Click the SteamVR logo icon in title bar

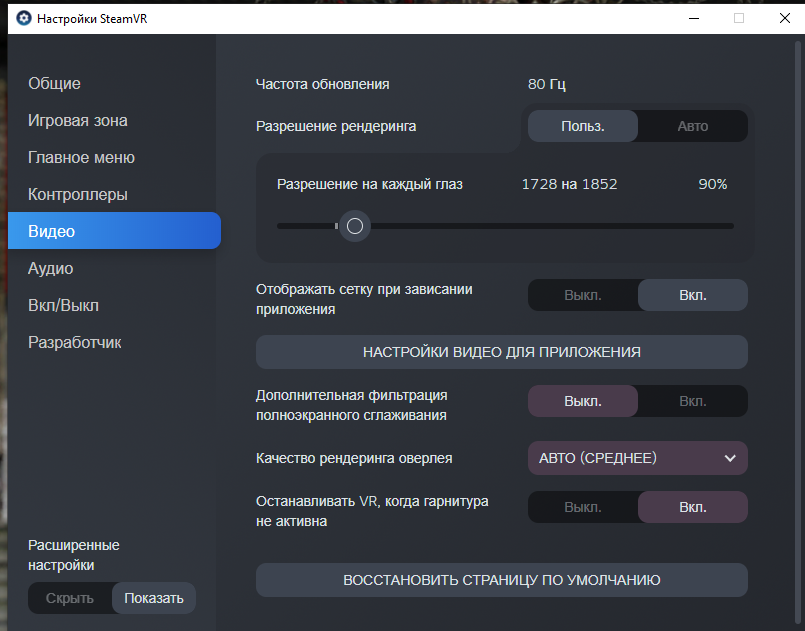pyautogui.click(x=24, y=18)
